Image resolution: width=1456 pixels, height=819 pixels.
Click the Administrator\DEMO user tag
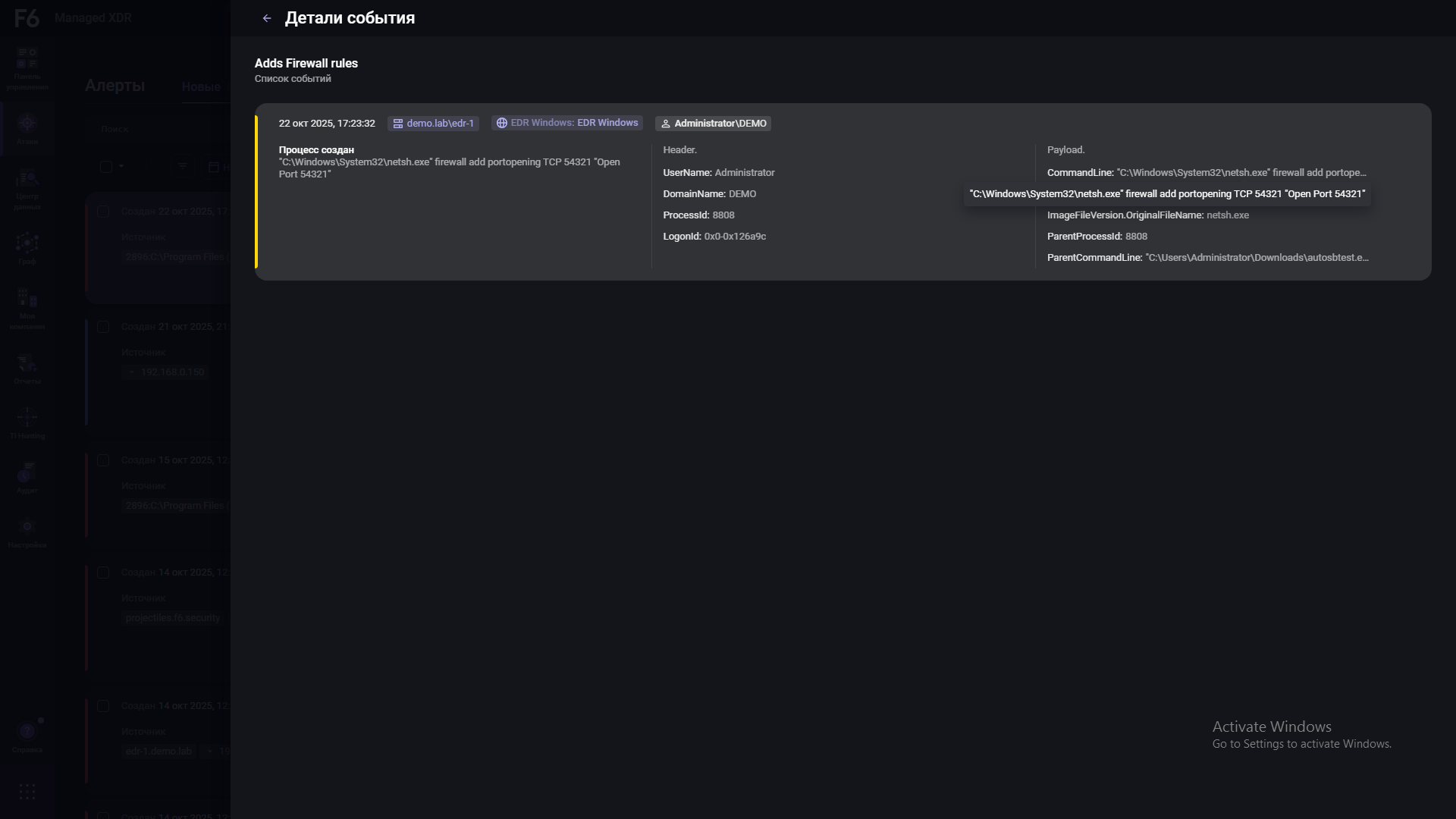[x=713, y=124]
